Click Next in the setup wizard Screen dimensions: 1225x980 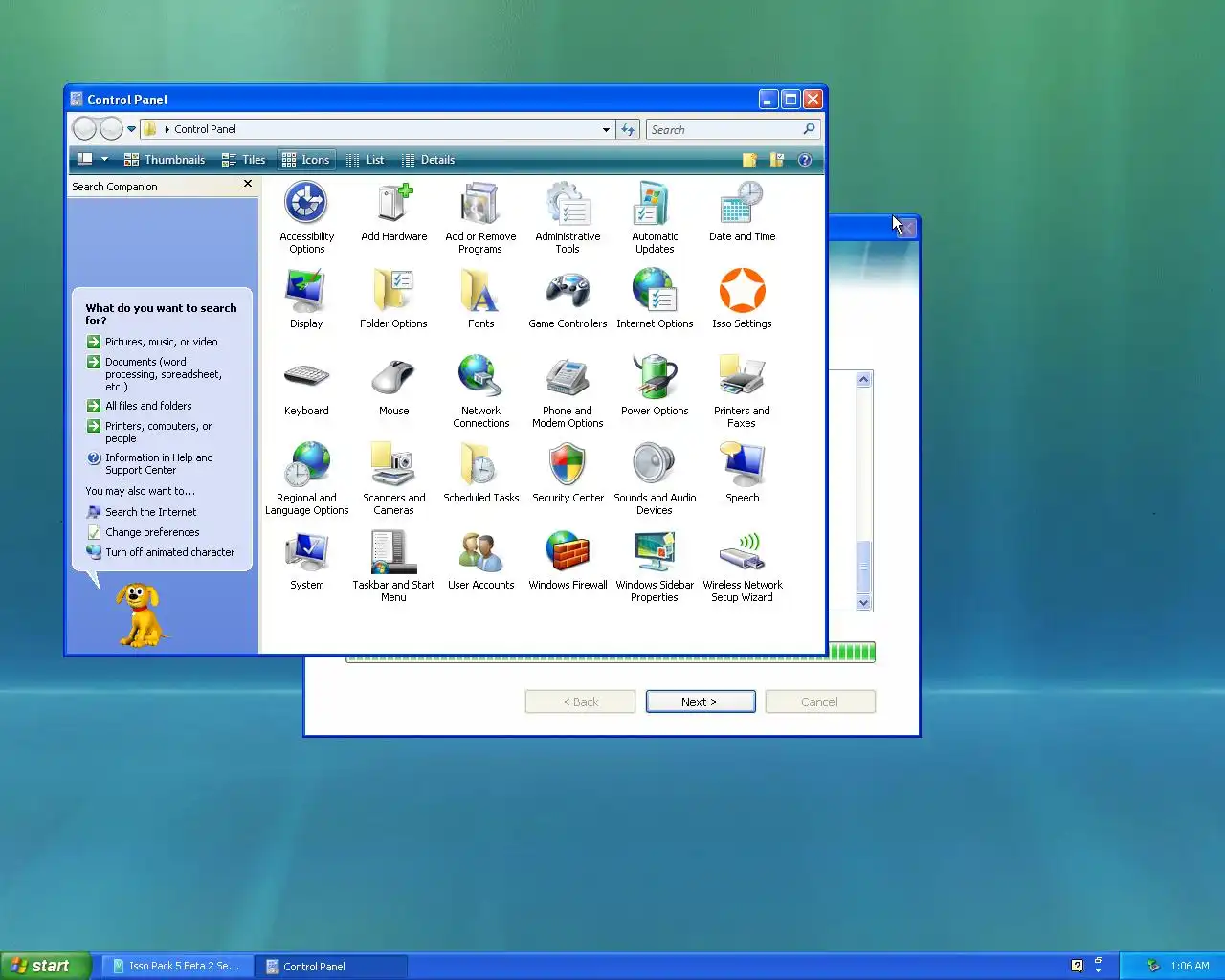point(701,702)
